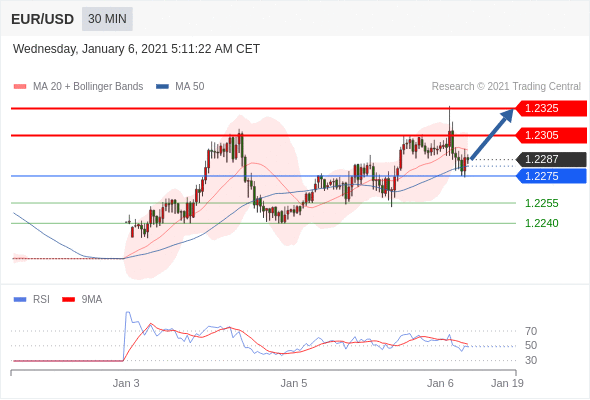Click the 9MA legend red swatch

point(68,300)
